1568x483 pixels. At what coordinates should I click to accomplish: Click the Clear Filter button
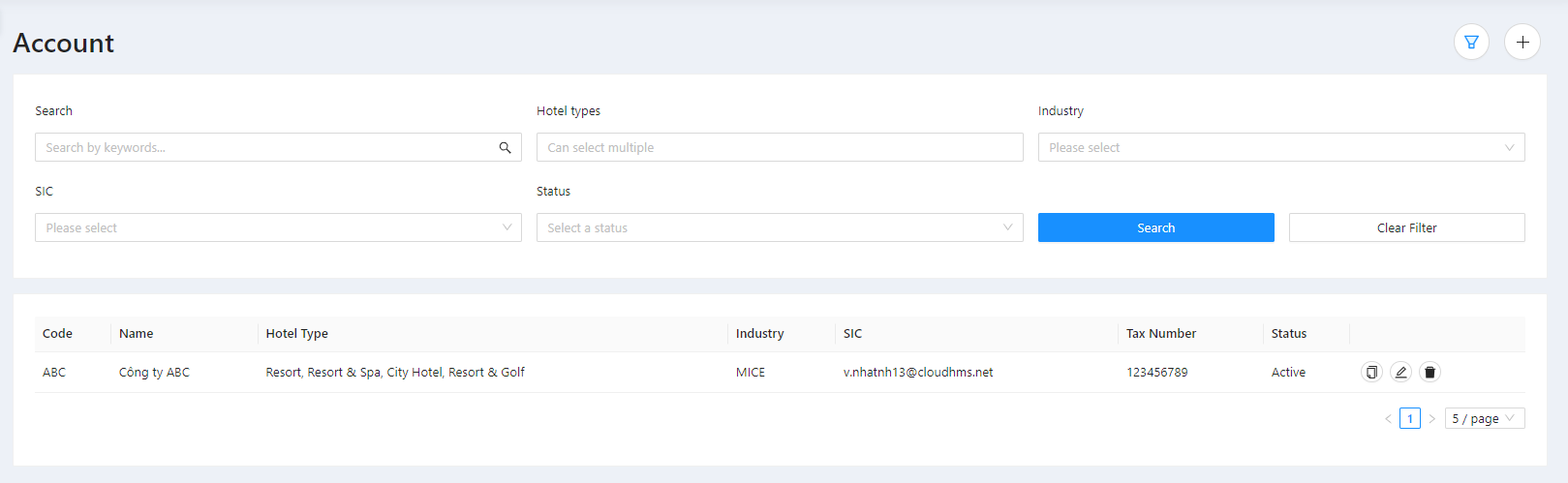1406,228
